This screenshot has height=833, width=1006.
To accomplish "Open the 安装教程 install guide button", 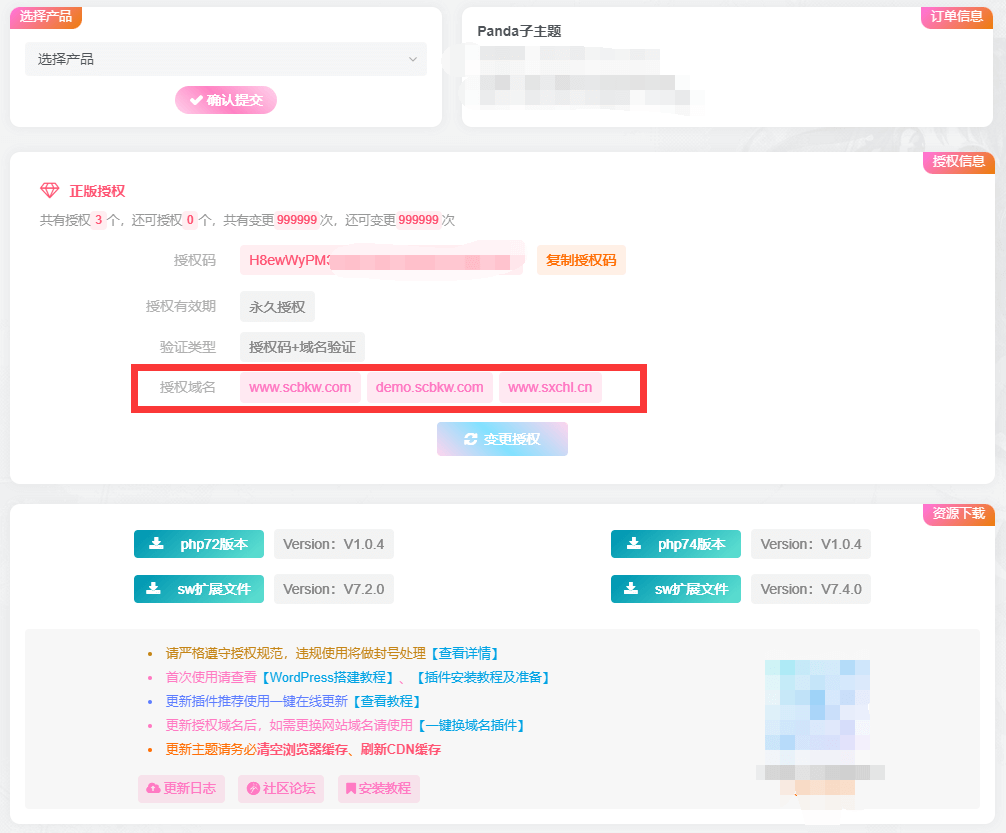I will coord(379,789).
